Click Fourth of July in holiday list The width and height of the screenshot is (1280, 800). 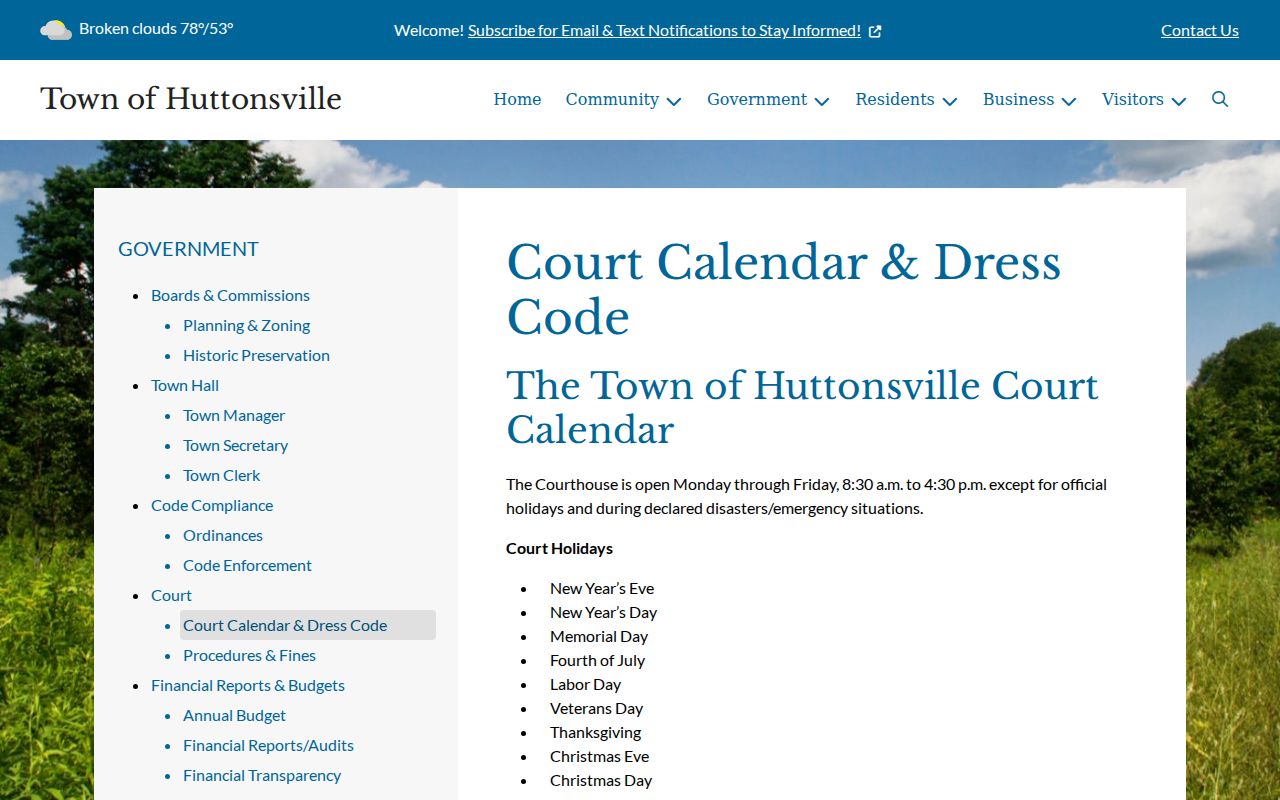597,660
